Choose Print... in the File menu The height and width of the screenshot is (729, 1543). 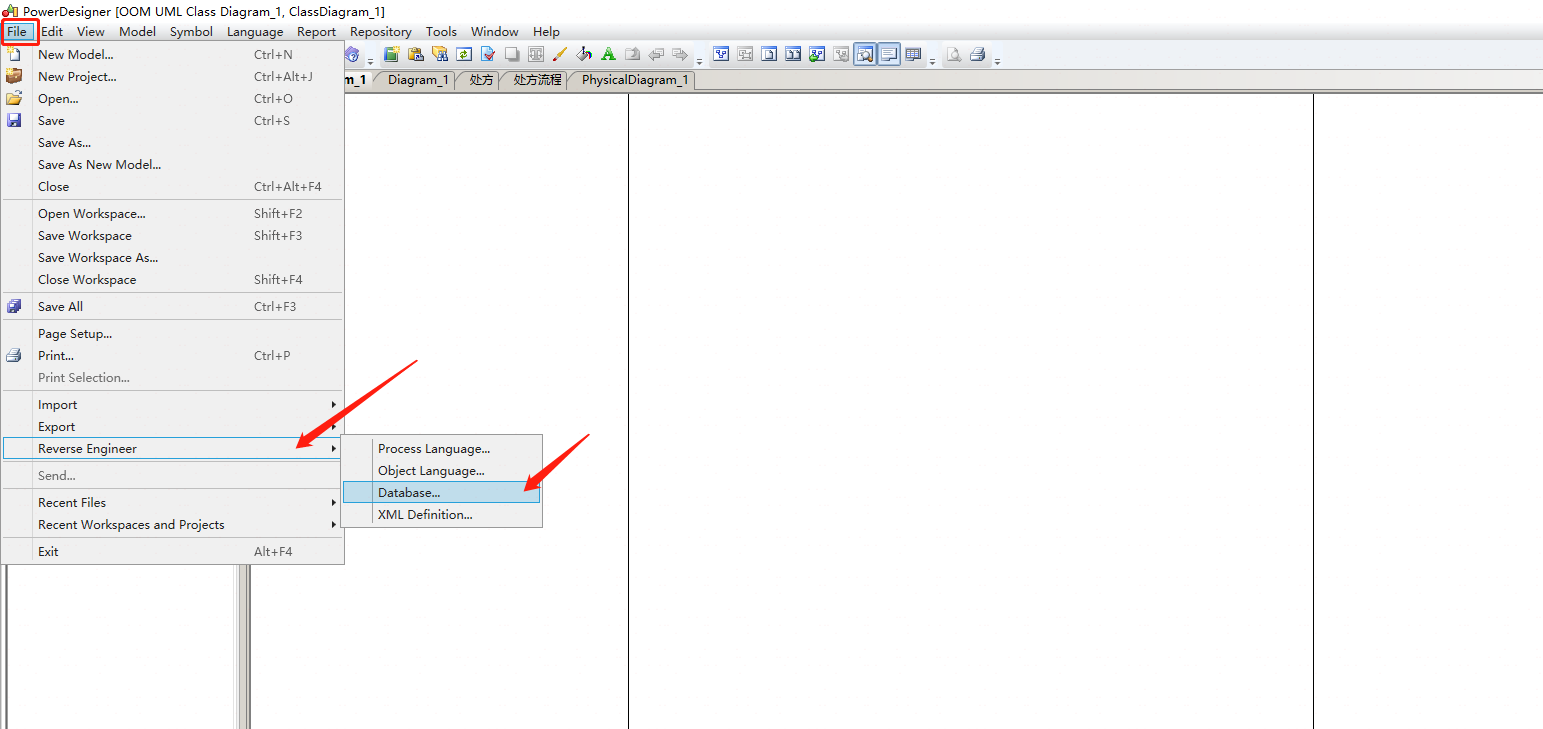point(172,356)
